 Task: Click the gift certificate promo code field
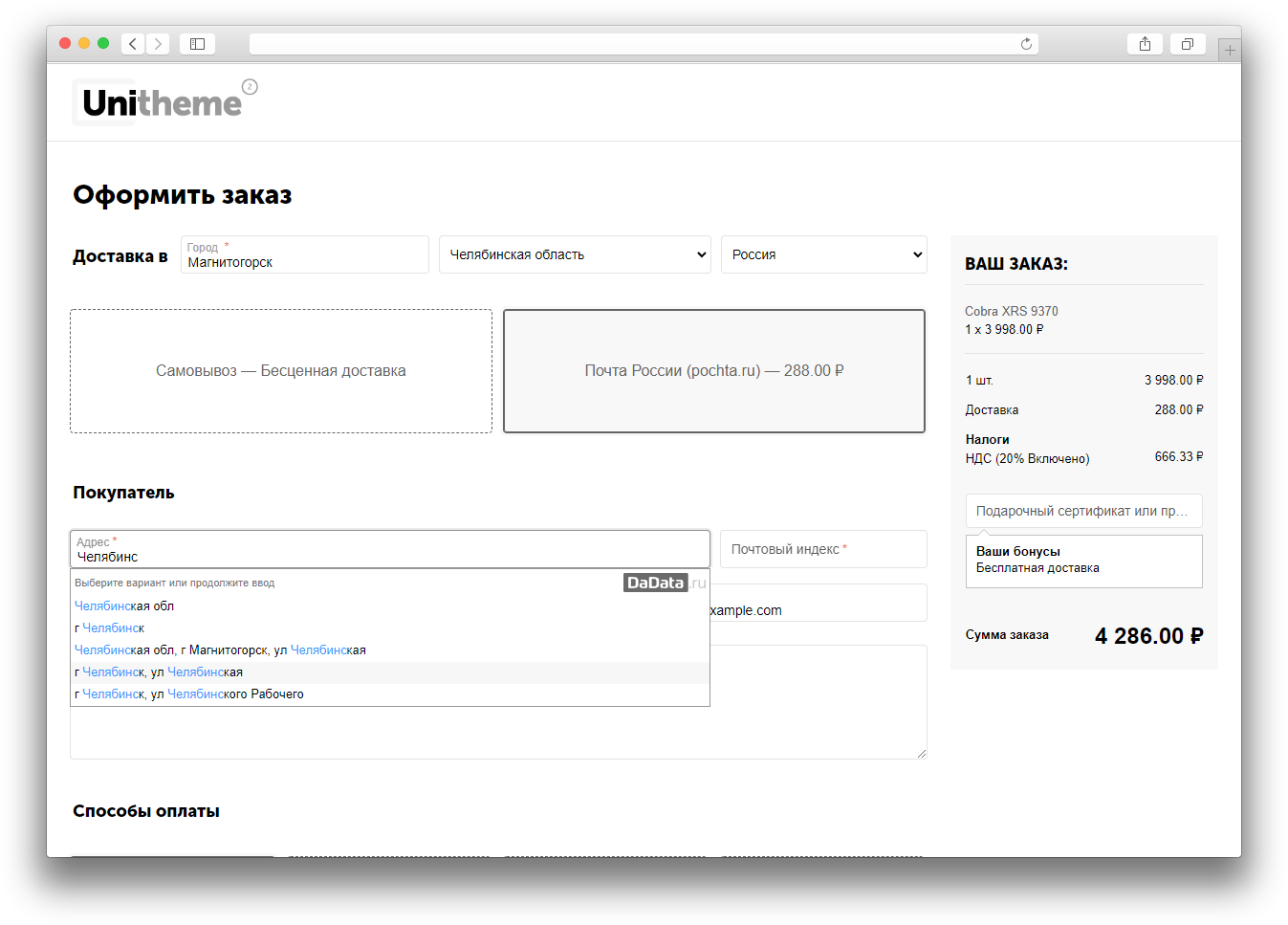(1083, 511)
